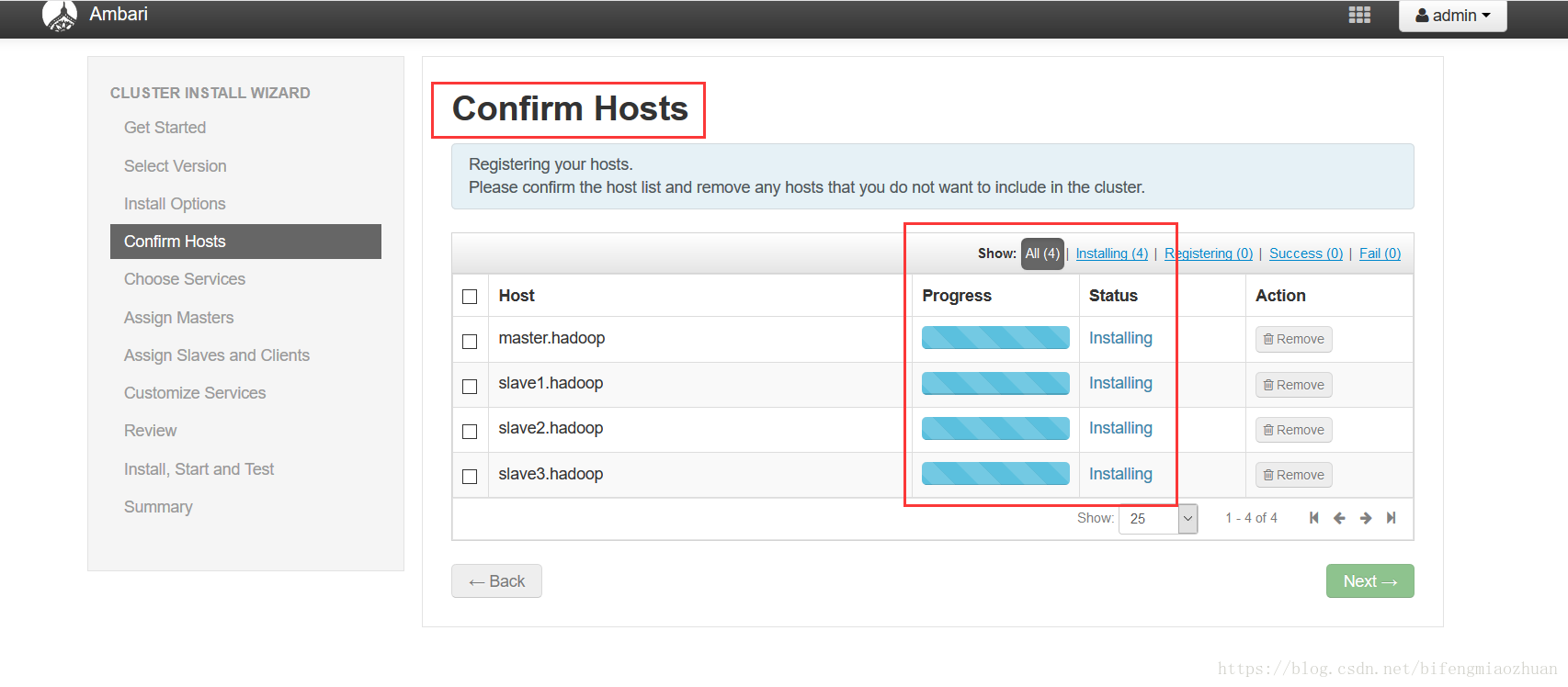The width and height of the screenshot is (1568, 687).
Task: Filter by Installing (4) hosts
Action: pyautogui.click(x=1112, y=253)
